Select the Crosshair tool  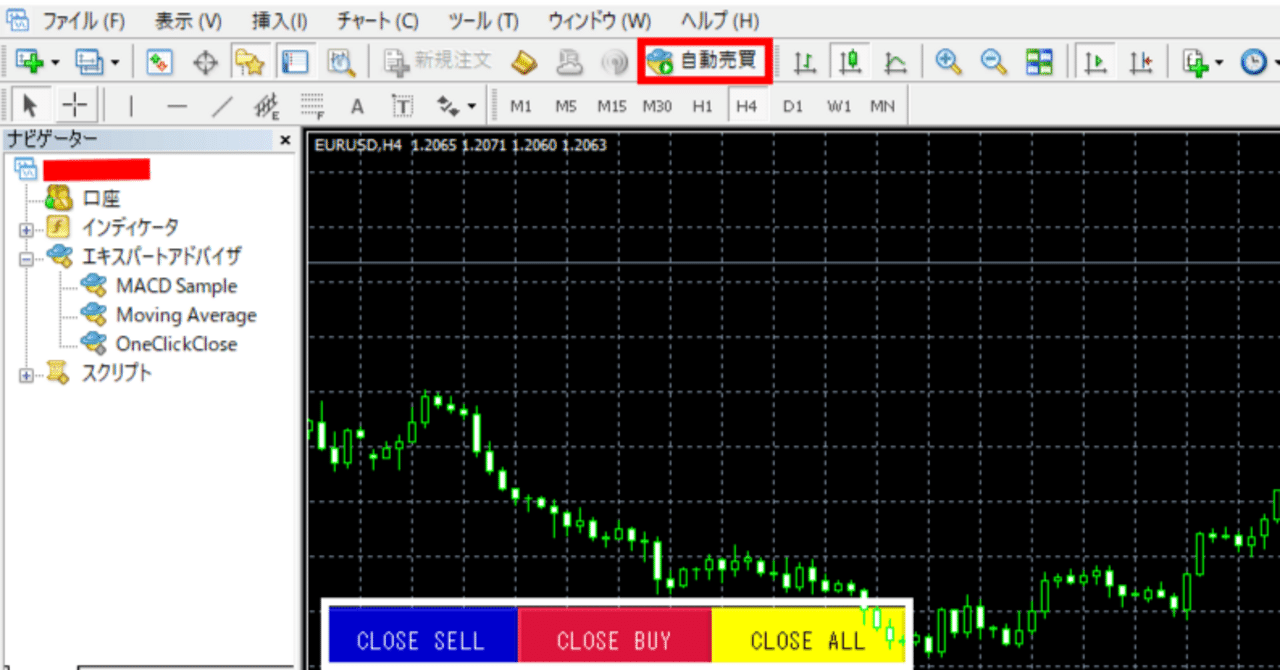[x=75, y=105]
